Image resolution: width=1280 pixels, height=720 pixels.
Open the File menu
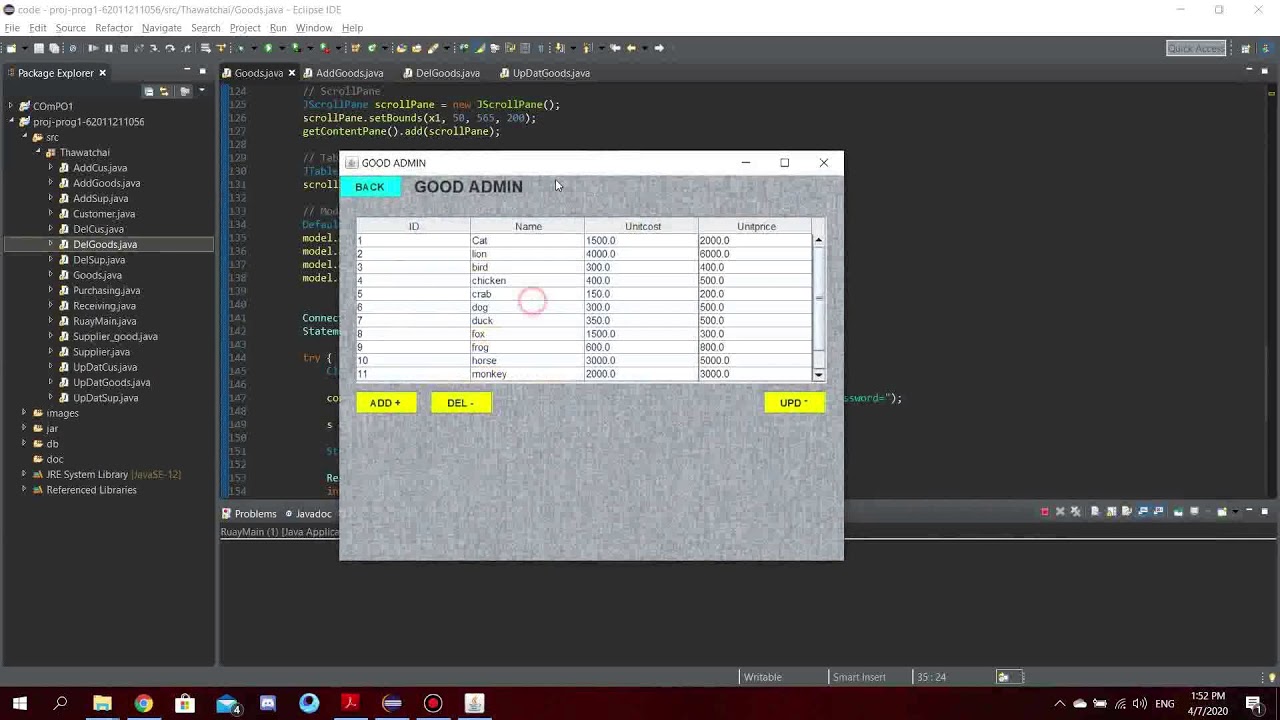12,28
